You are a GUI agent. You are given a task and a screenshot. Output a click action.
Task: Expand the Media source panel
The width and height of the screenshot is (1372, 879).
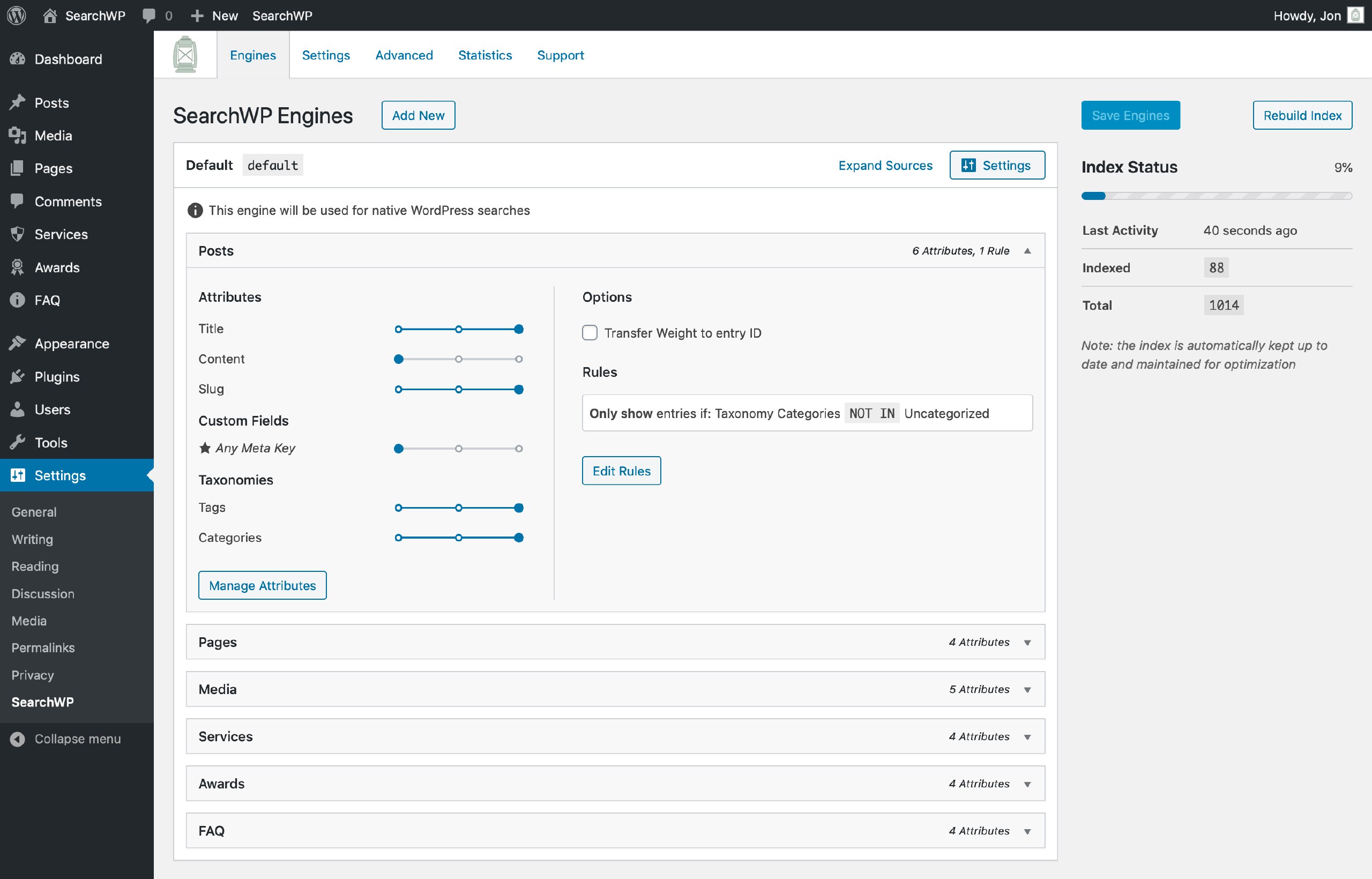(x=1027, y=689)
